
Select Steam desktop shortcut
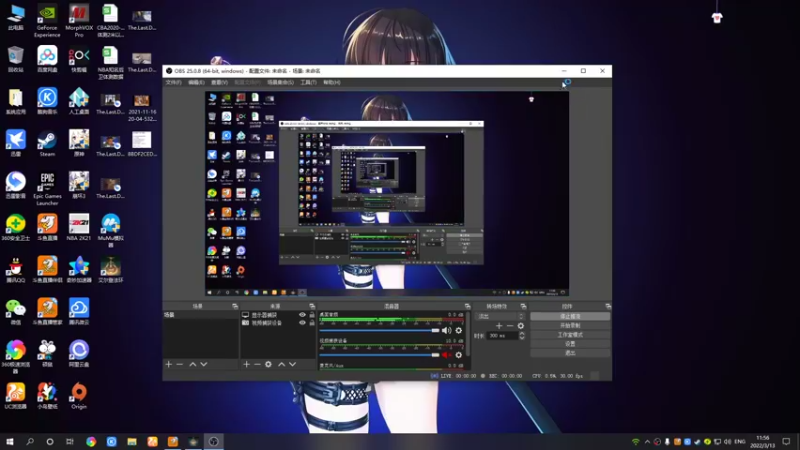[47, 143]
